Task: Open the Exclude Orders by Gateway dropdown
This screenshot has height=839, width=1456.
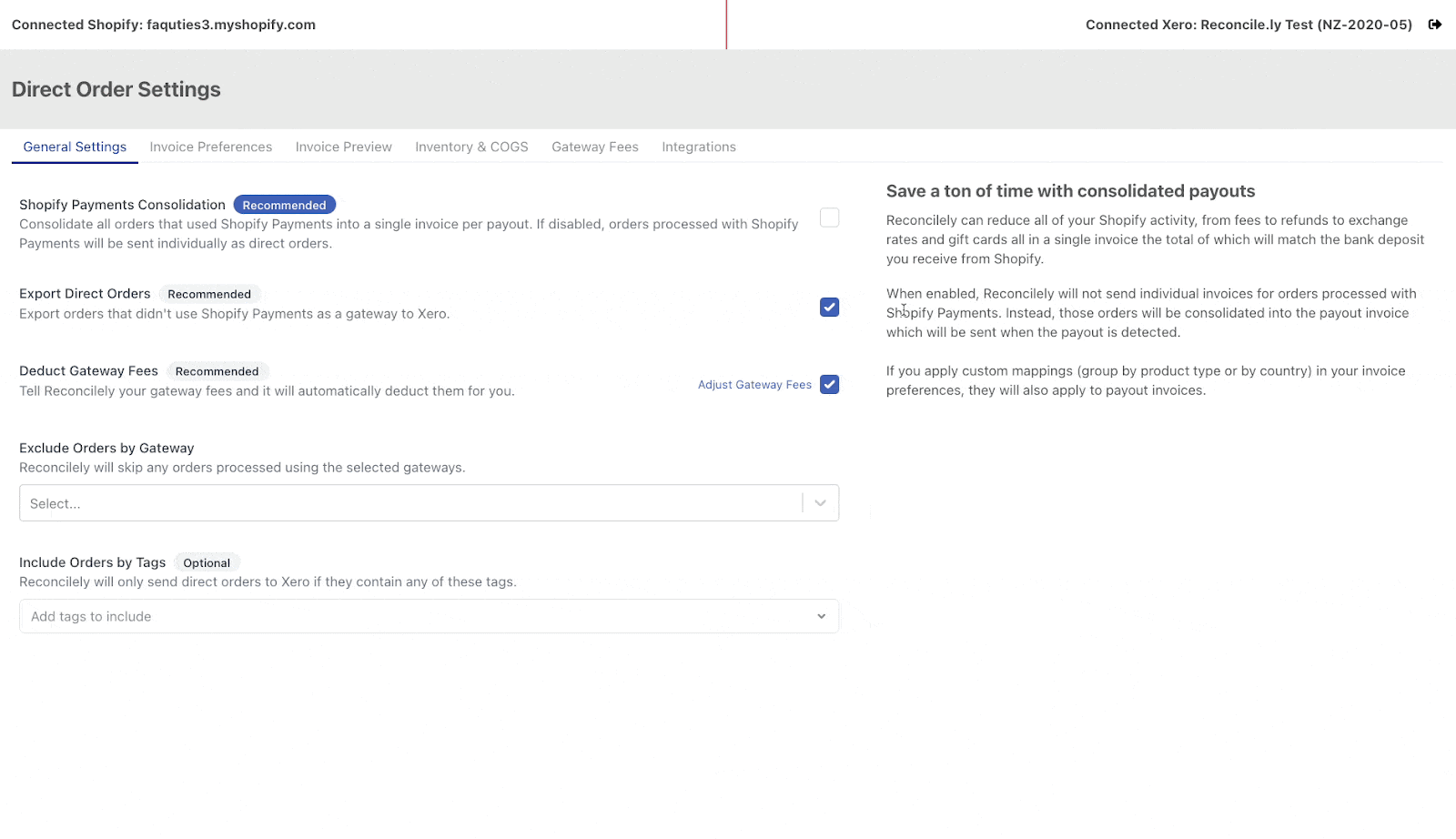Action: click(x=428, y=502)
